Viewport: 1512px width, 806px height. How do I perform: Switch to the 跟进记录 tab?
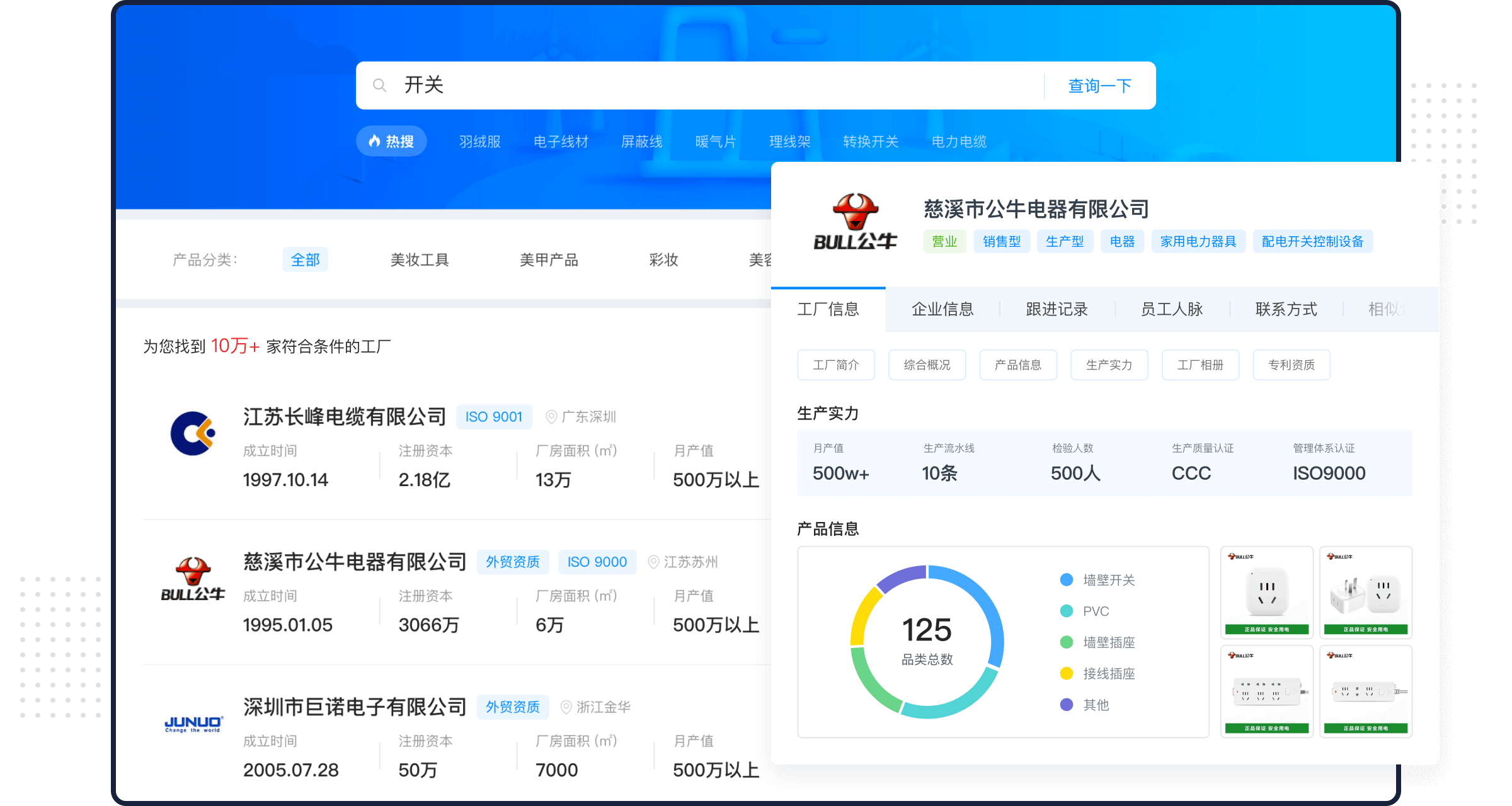[1055, 309]
